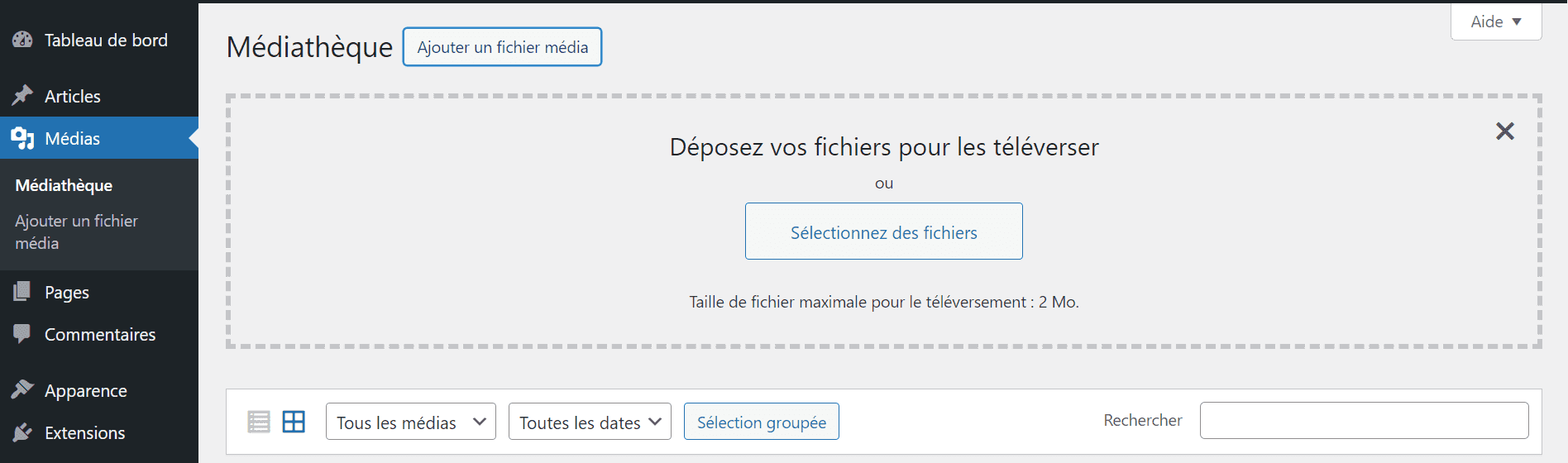Viewport: 1568px width, 463px height.
Task: Close the file upload drop zone
Action: tap(1505, 131)
